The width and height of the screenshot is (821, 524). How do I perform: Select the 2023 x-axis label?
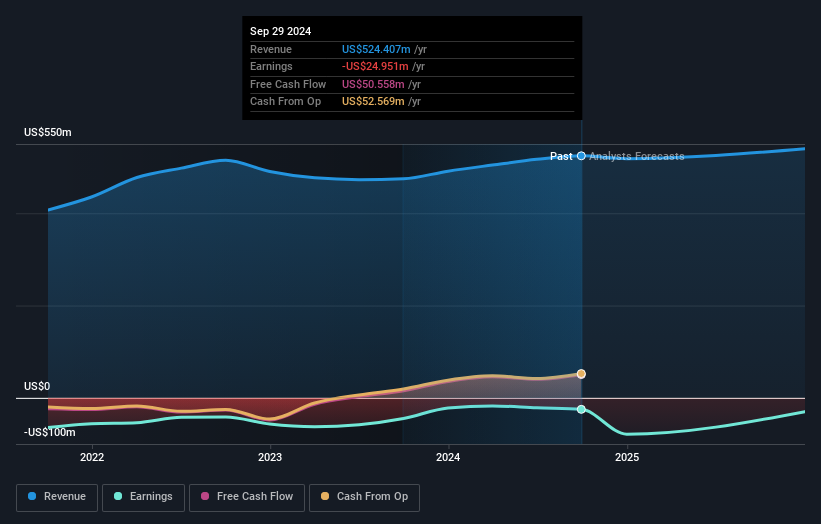coord(270,458)
